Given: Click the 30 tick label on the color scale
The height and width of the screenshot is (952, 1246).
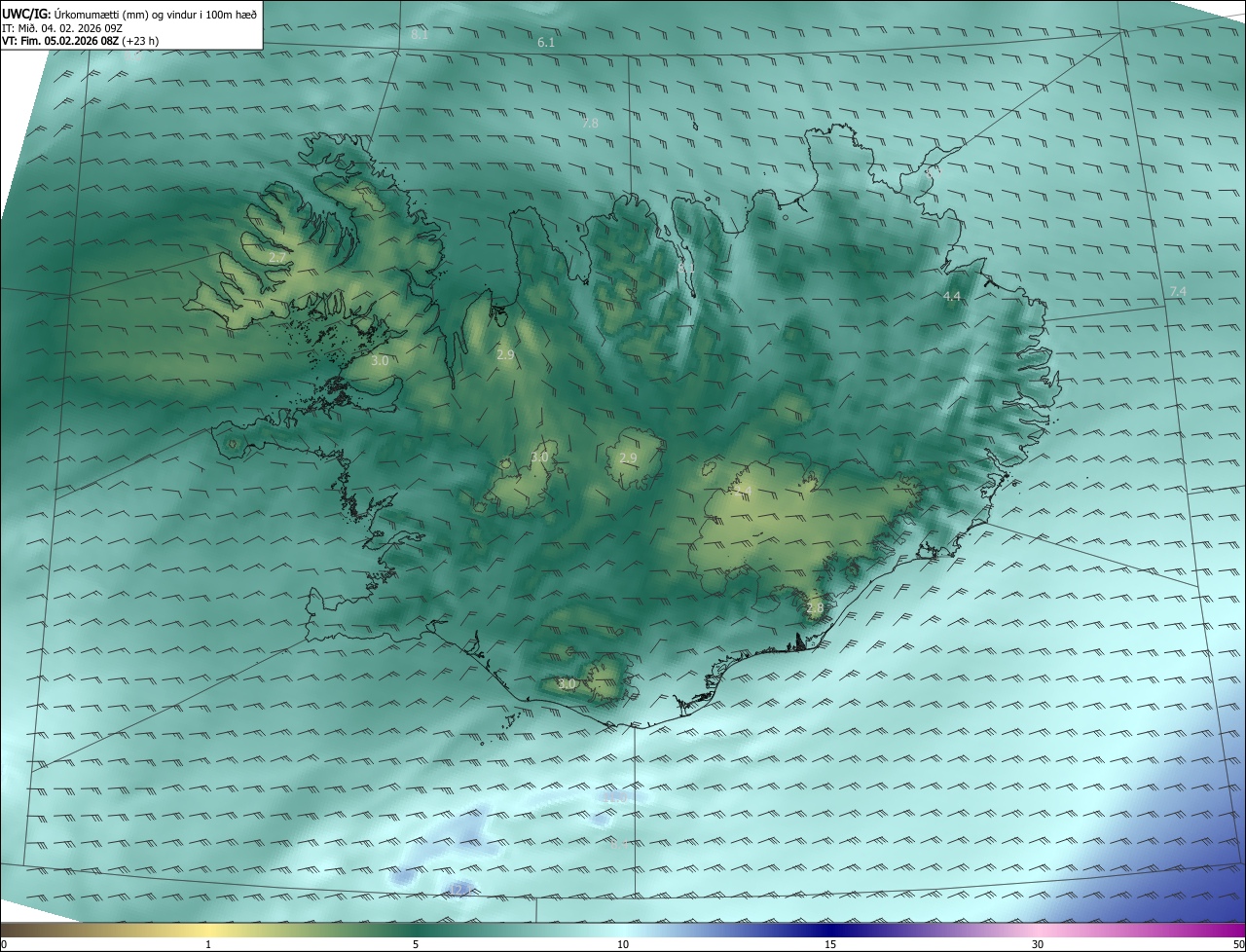Looking at the screenshot, I should (x=1038, y=944).
